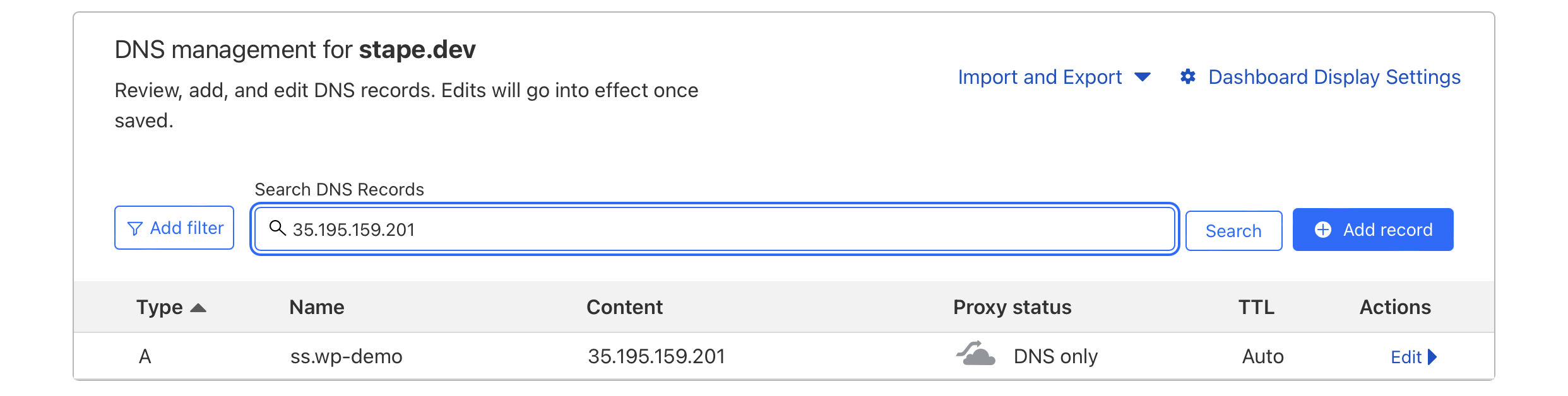Click the Name column header
Image resolution: width=1568 pixels, height=396 pixels.
317,307
